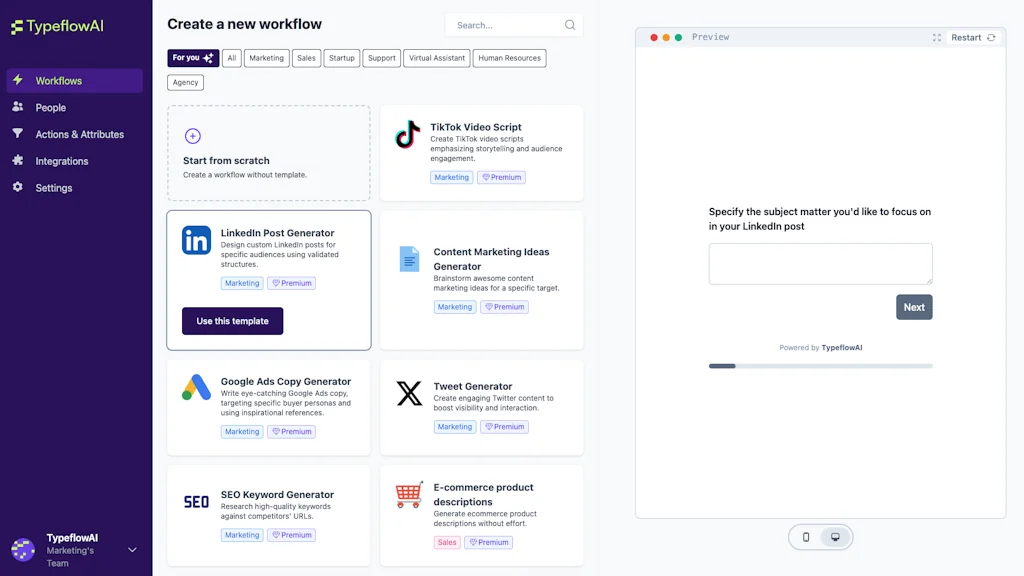Click Sales tag on E-commerce card

447,543
